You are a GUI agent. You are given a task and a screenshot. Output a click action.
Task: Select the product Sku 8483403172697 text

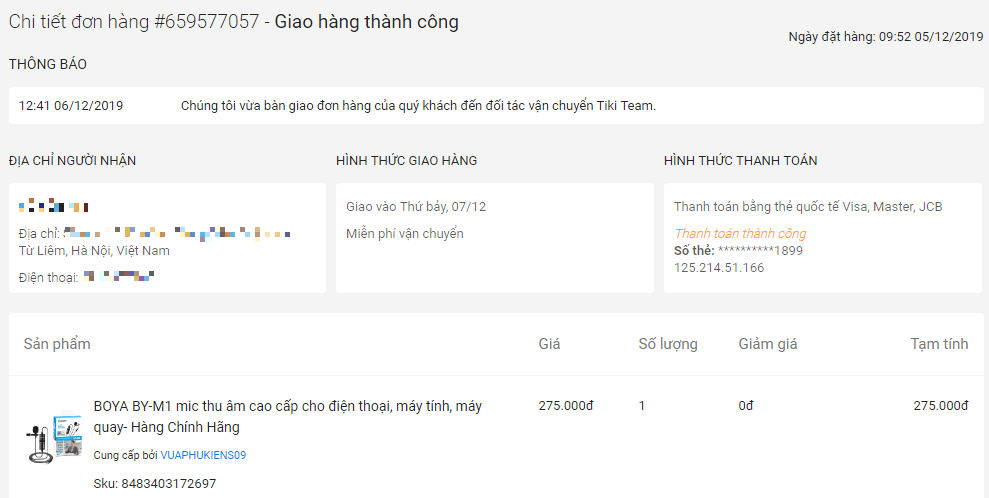click(x=154, y=484)
